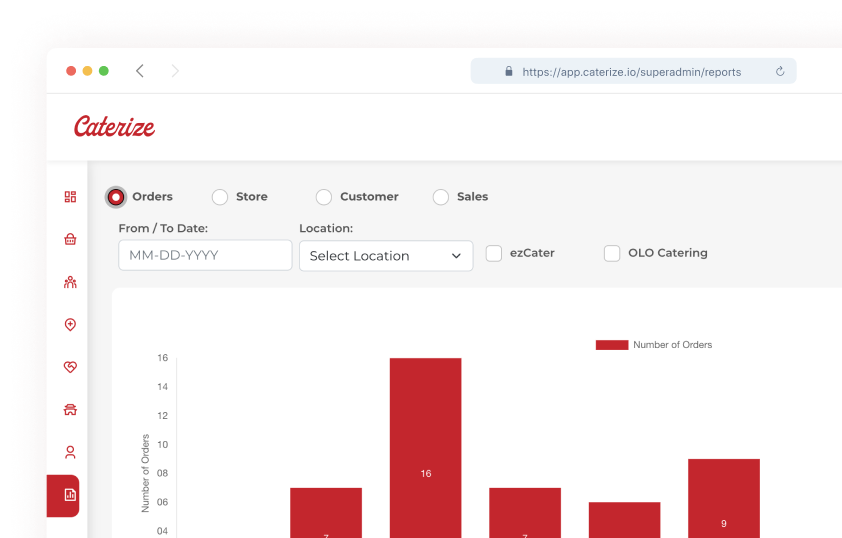
Task: Toggle the Number of Orders legend swatch
Action: click(x=612, y=345)
